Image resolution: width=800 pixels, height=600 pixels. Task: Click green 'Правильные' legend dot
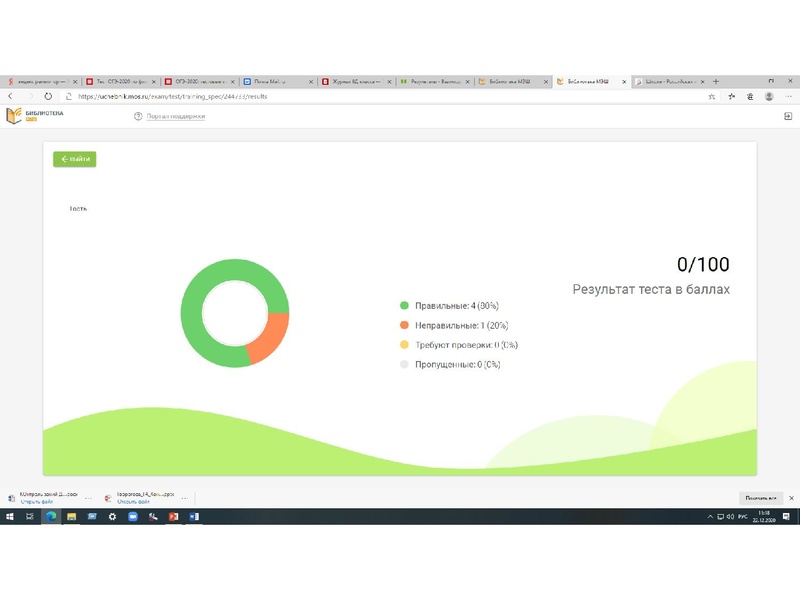coord(404,305)
